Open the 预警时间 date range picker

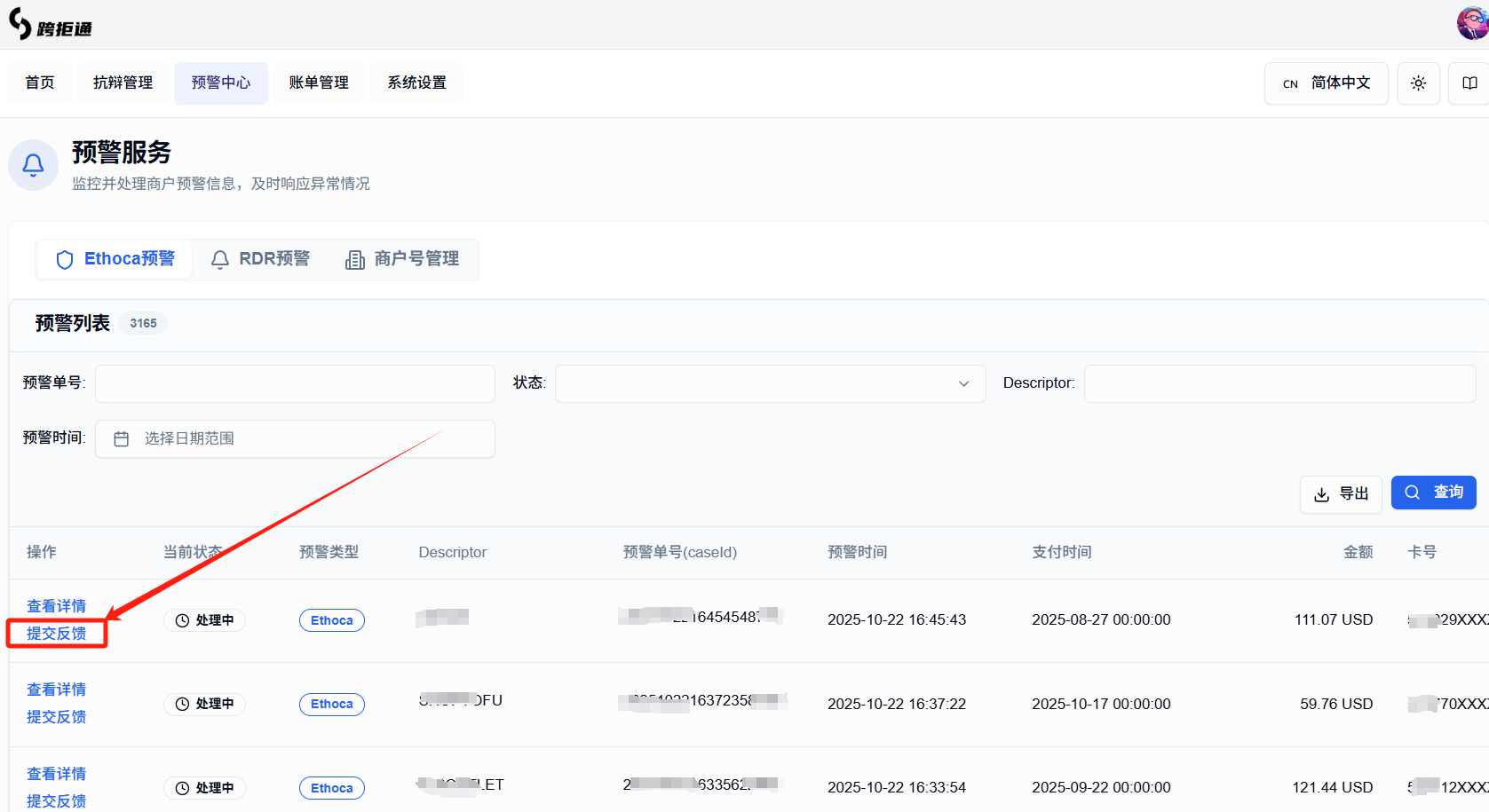pos(295,438)
